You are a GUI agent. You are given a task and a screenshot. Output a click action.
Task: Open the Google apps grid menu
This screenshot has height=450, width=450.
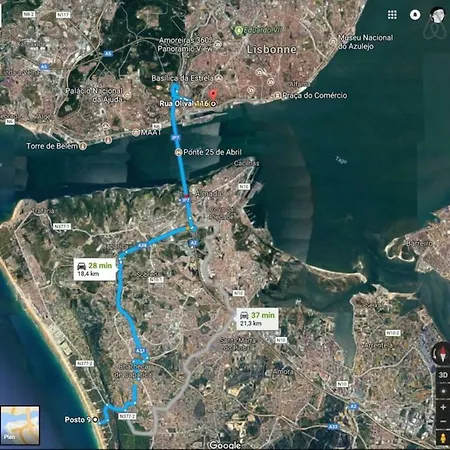tap(392, 15)
